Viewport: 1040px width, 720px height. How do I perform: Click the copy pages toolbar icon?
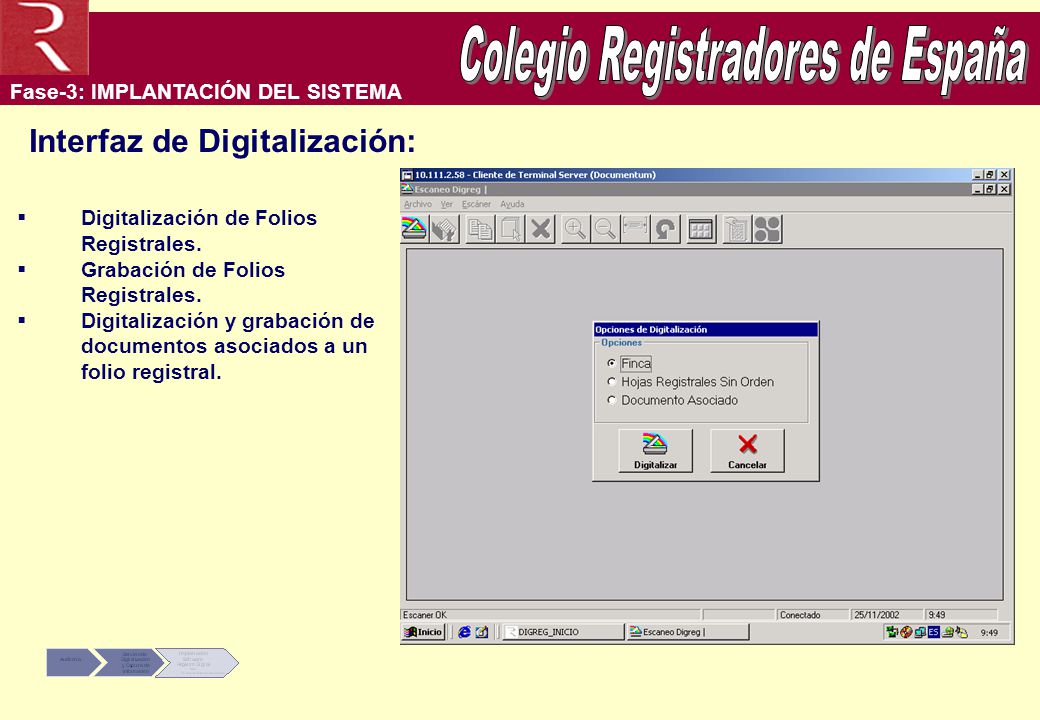pyautogui.click(x=480, y=229)
